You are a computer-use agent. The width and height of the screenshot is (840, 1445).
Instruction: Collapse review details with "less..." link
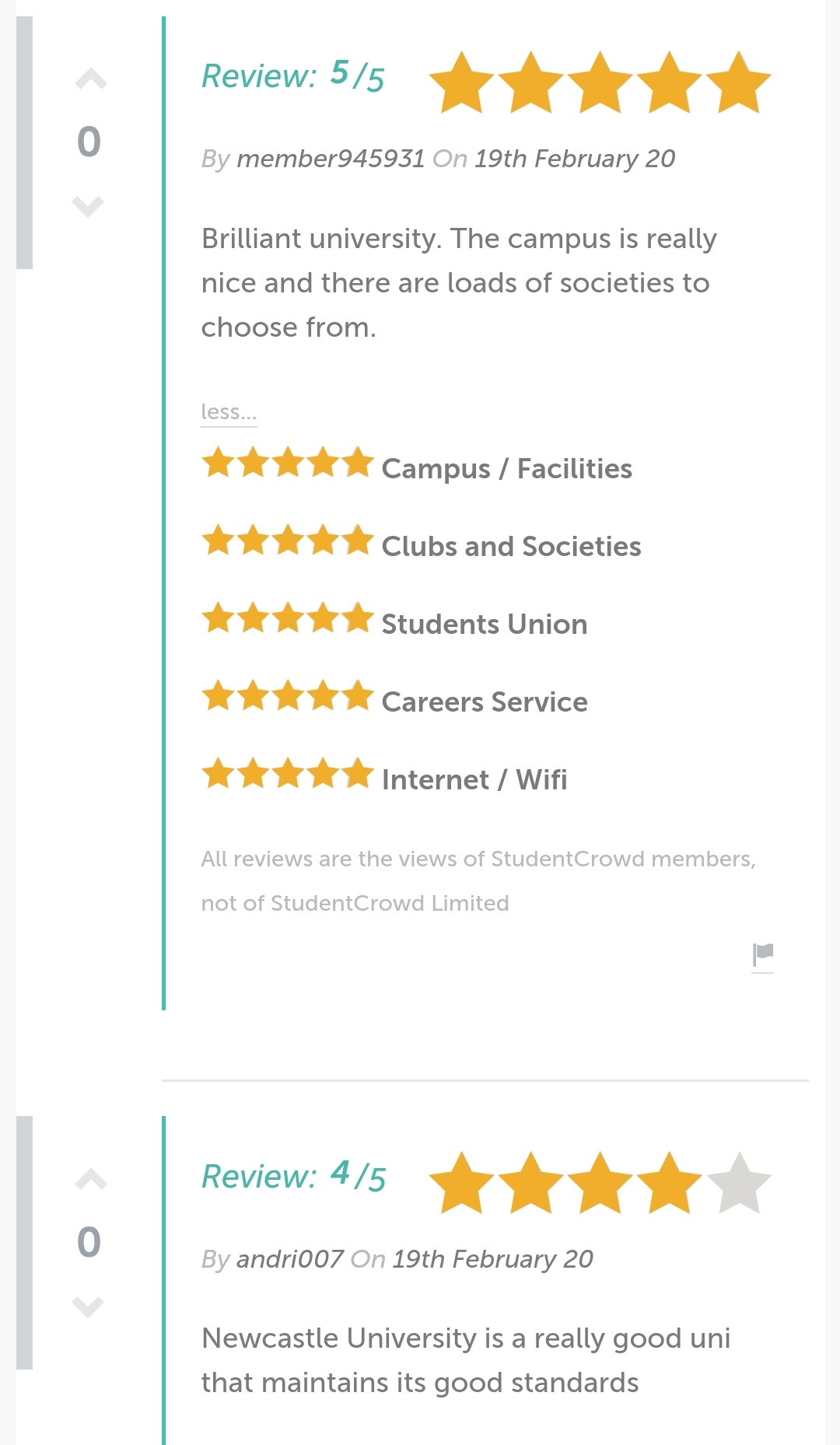(x=229, y=411)
